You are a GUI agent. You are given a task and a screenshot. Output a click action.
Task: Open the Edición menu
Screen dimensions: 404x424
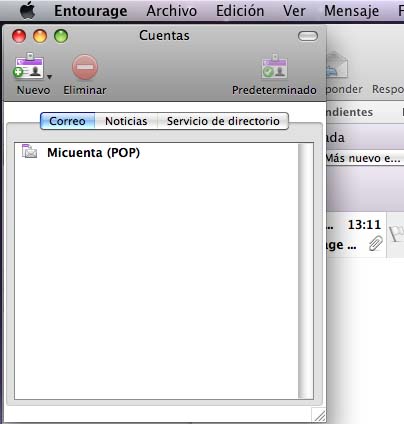(240, 11)
